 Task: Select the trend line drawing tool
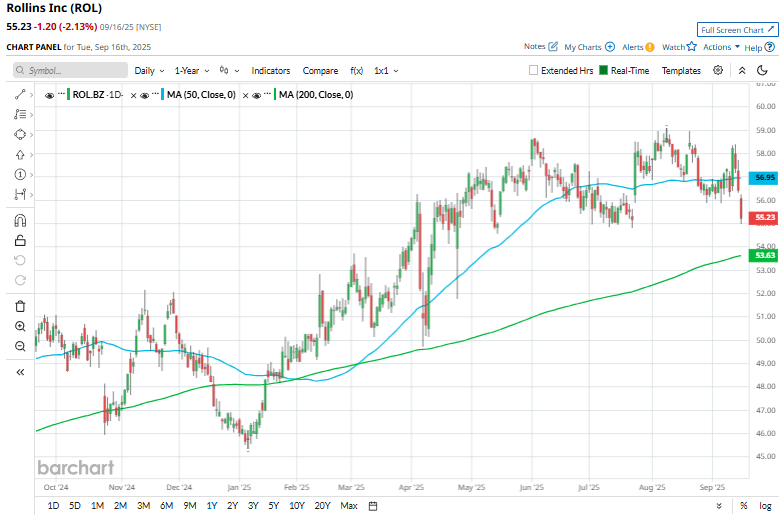pos(20,95)
